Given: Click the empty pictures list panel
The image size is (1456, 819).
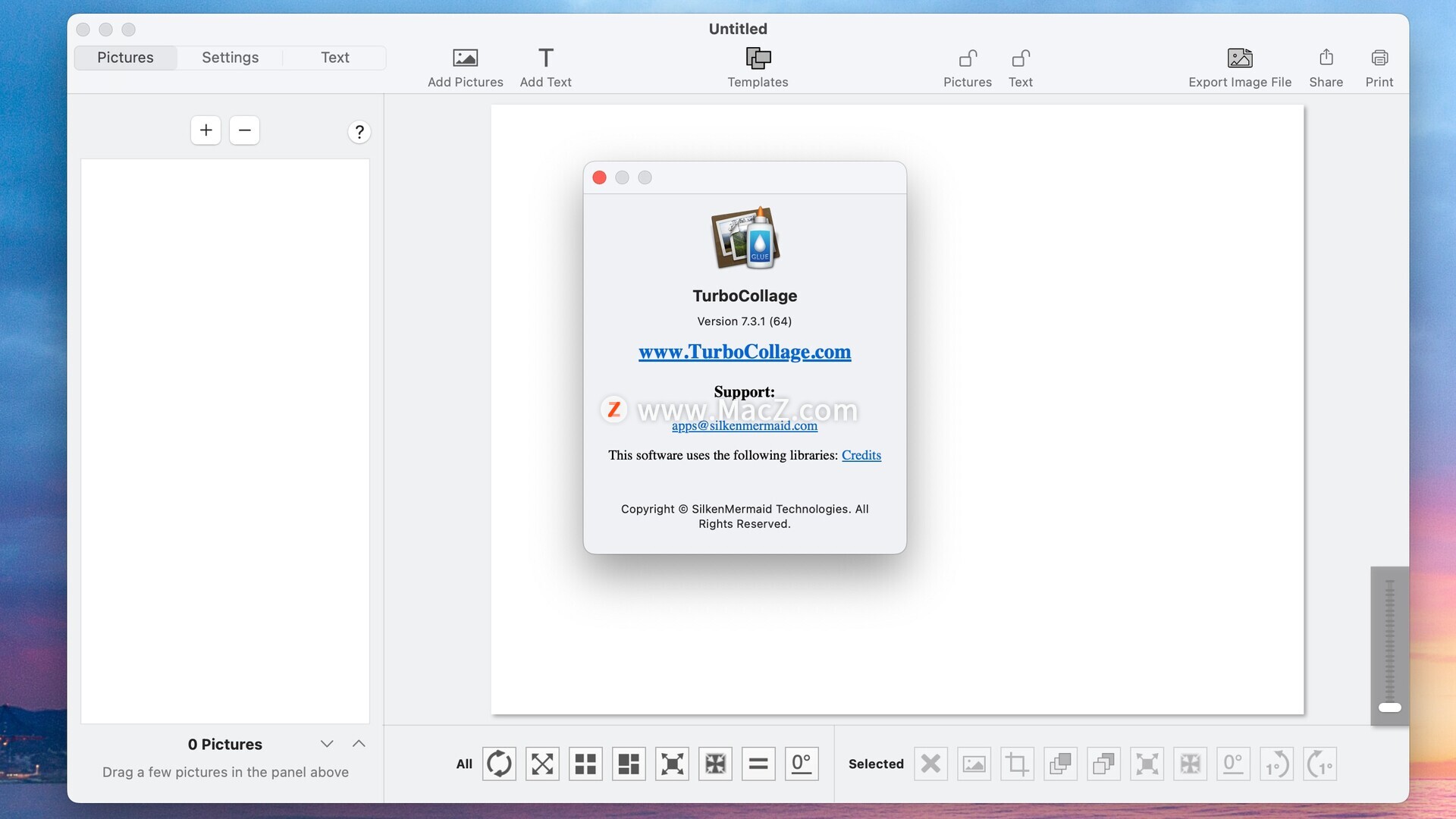Looking at the screenshot, I should point(225,441).
